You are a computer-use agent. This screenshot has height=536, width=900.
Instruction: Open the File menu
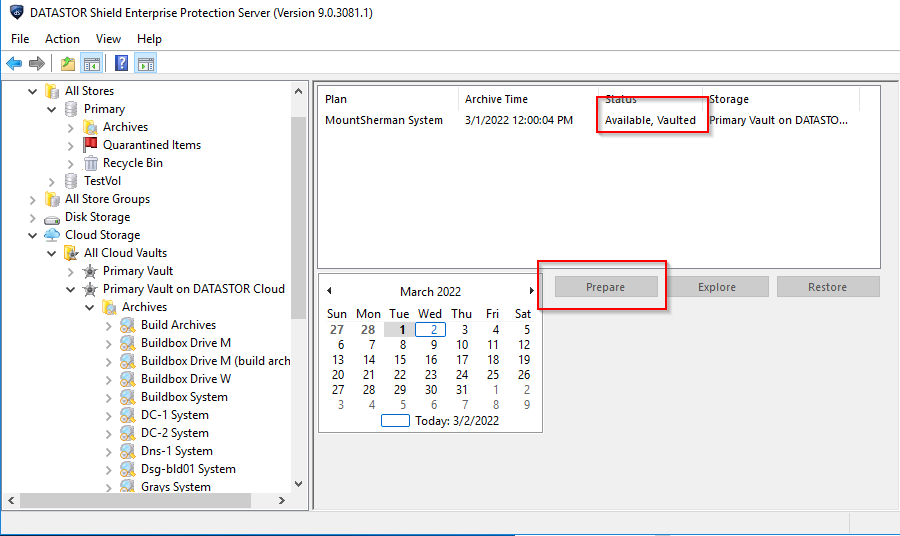20,38
